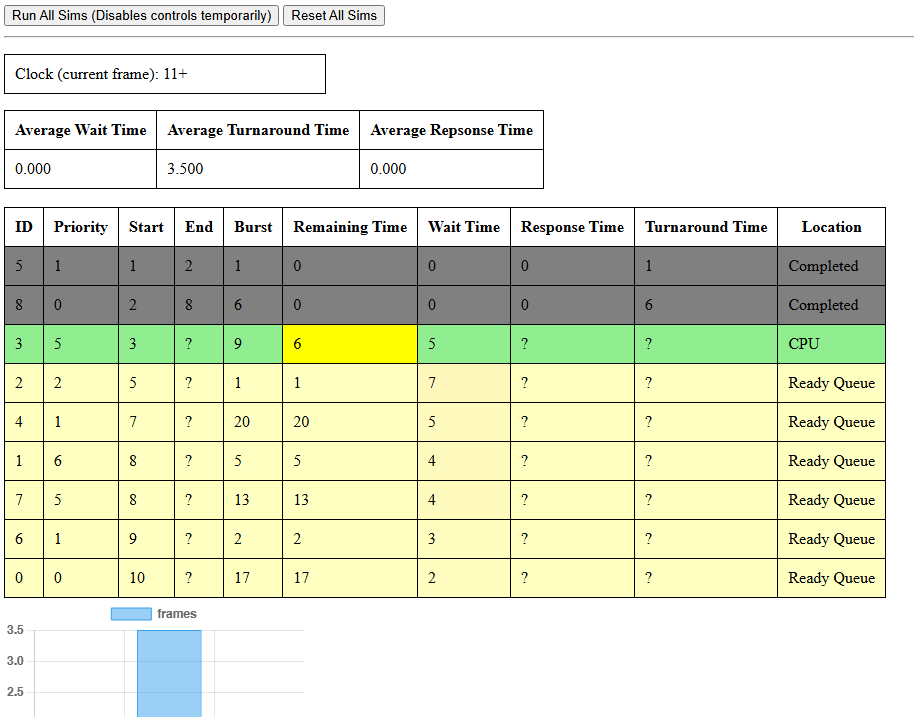Click the Average Repsonse Time header cell
The height and width of the screenshot is (717, 914).
tap(451, 130)
